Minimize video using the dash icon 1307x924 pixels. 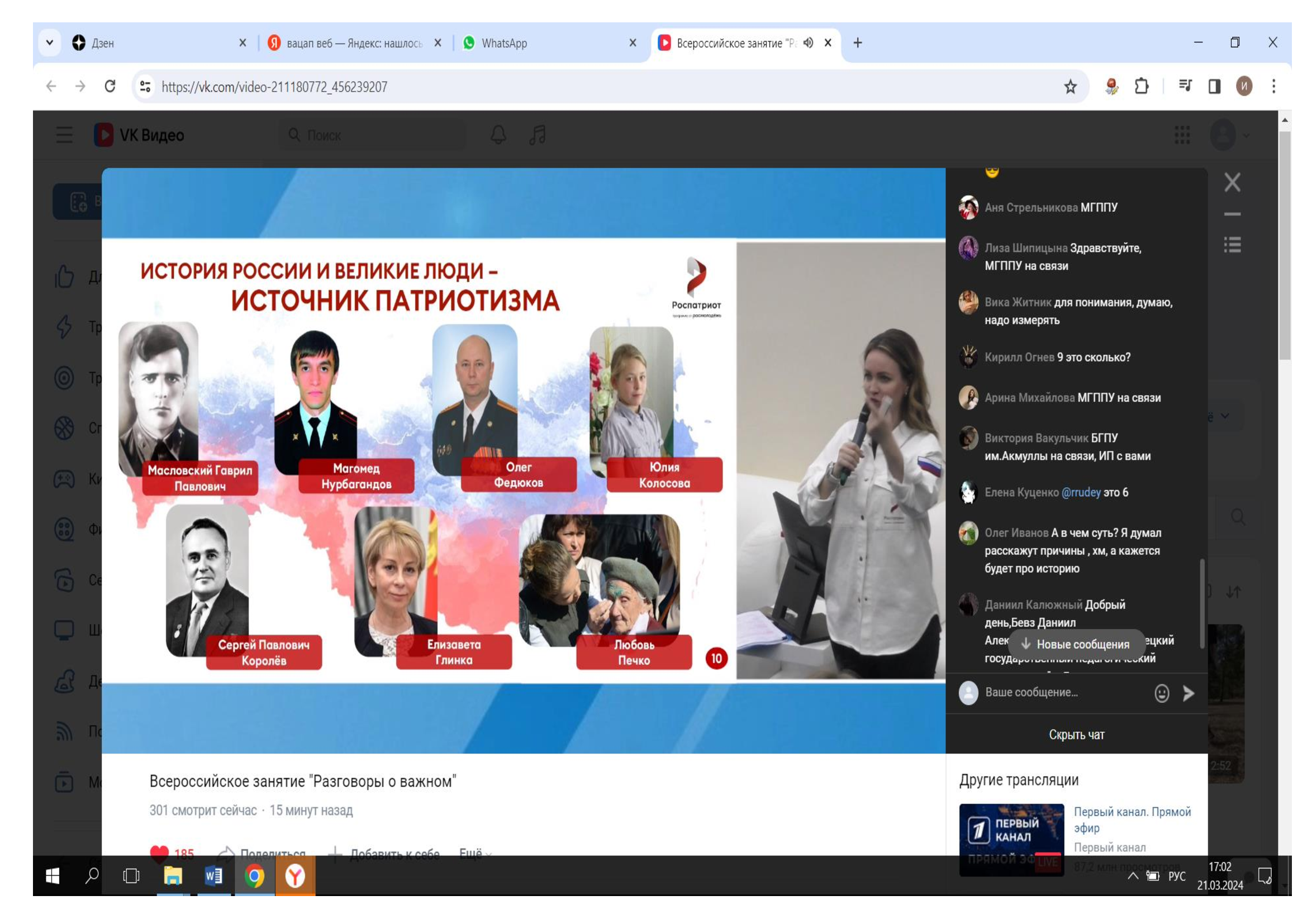1232,215
